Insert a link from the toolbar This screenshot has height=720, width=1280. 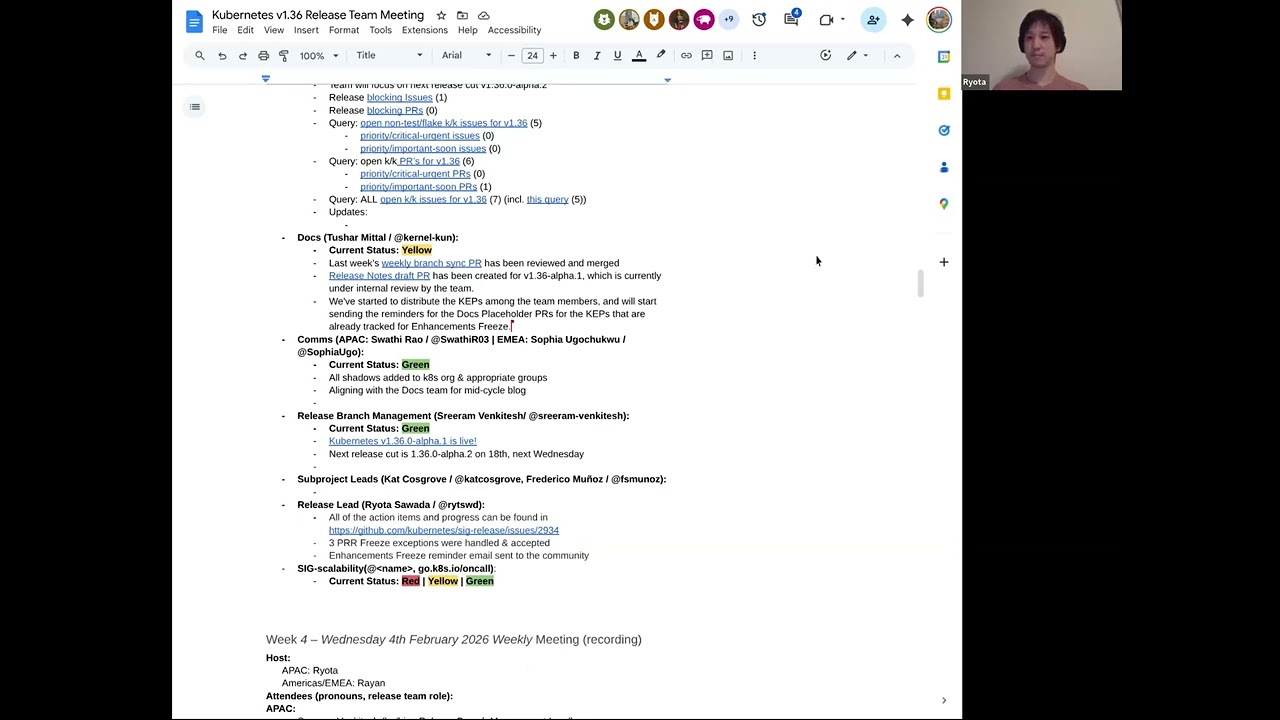[686, 56]
